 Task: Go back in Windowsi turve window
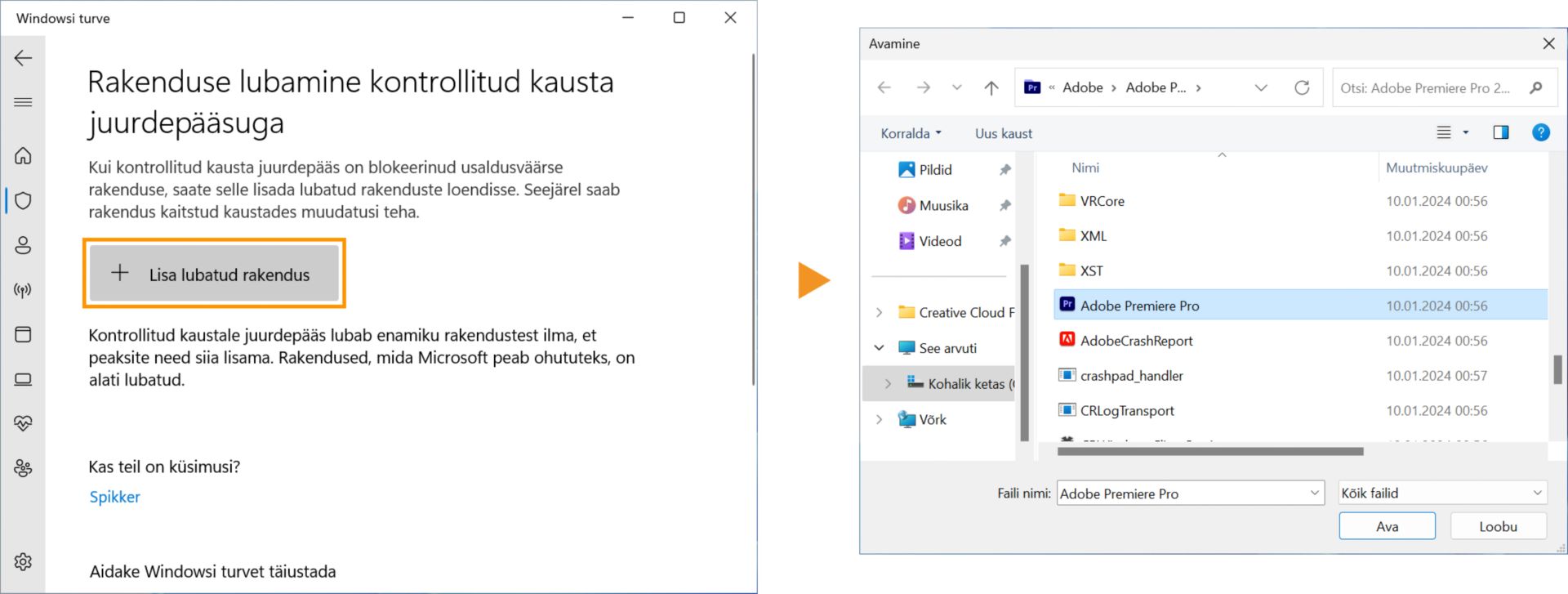23,58
